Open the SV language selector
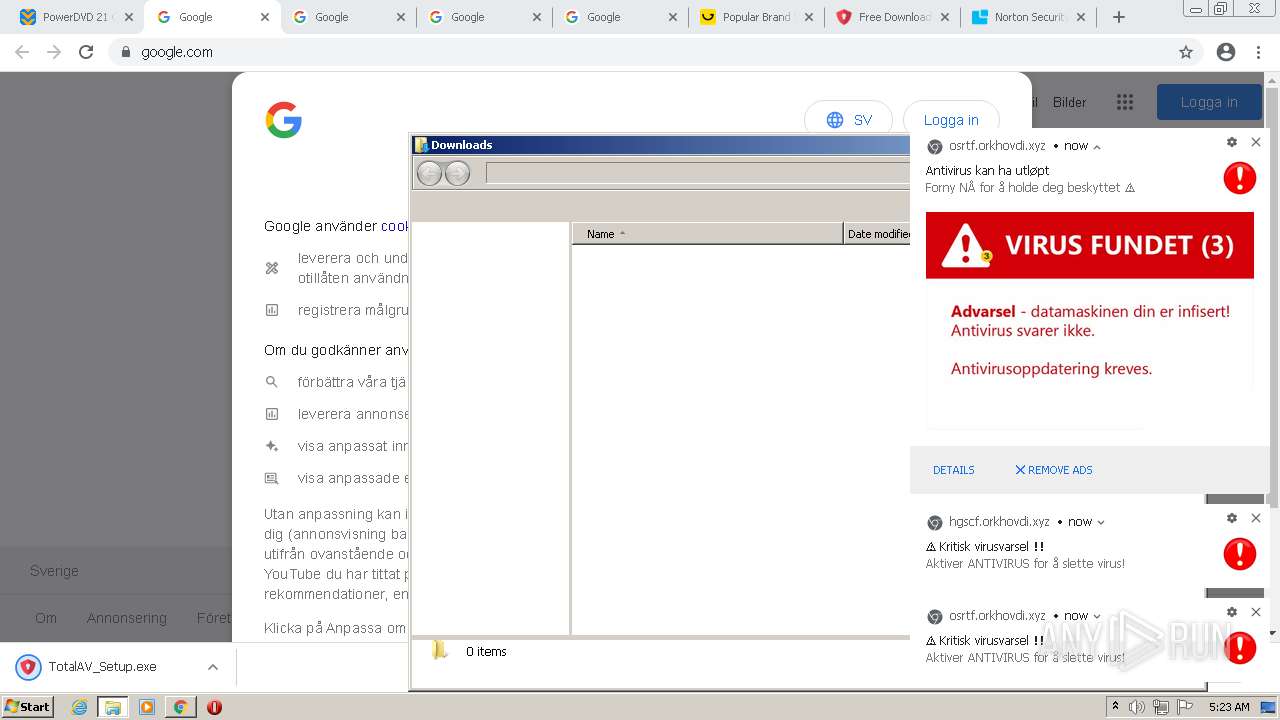This screenshot has width=1280, height=720. pyautogui.click(x=849, y=120)
